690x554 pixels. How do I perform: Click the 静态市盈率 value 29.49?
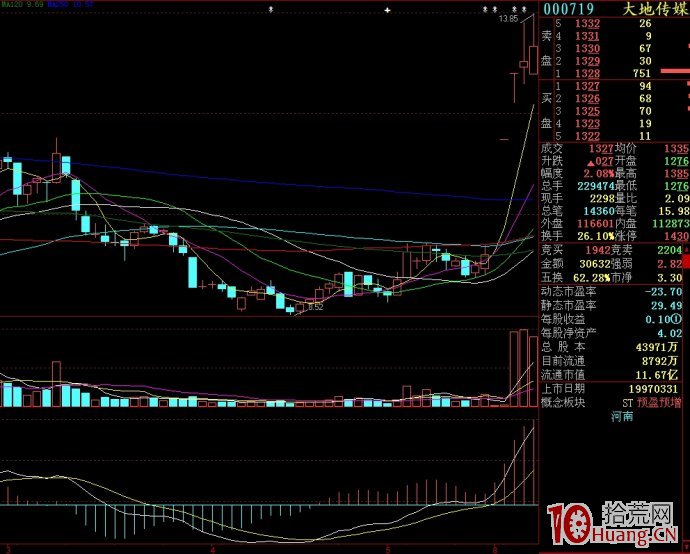pos(666,305)
